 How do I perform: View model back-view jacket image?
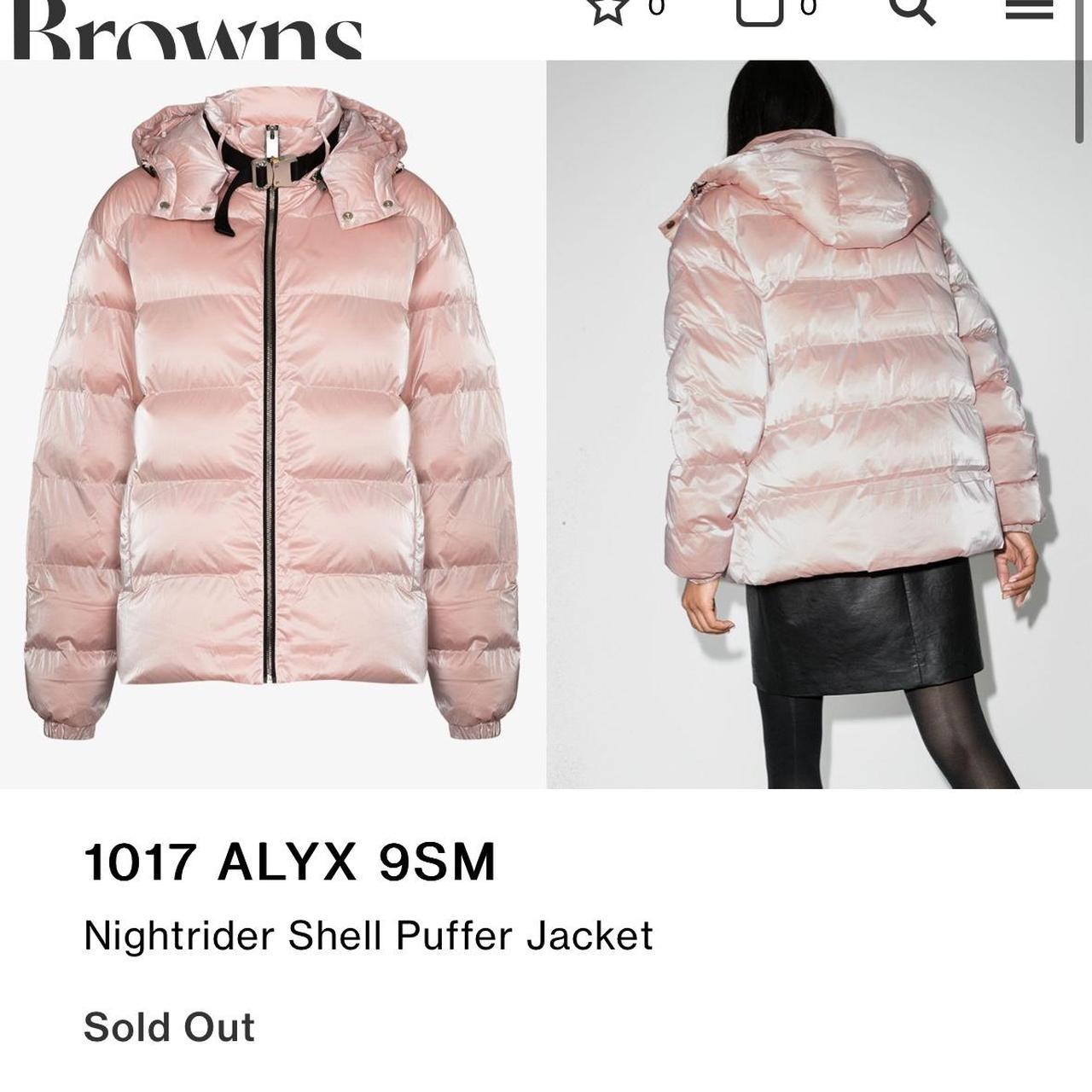810,424
